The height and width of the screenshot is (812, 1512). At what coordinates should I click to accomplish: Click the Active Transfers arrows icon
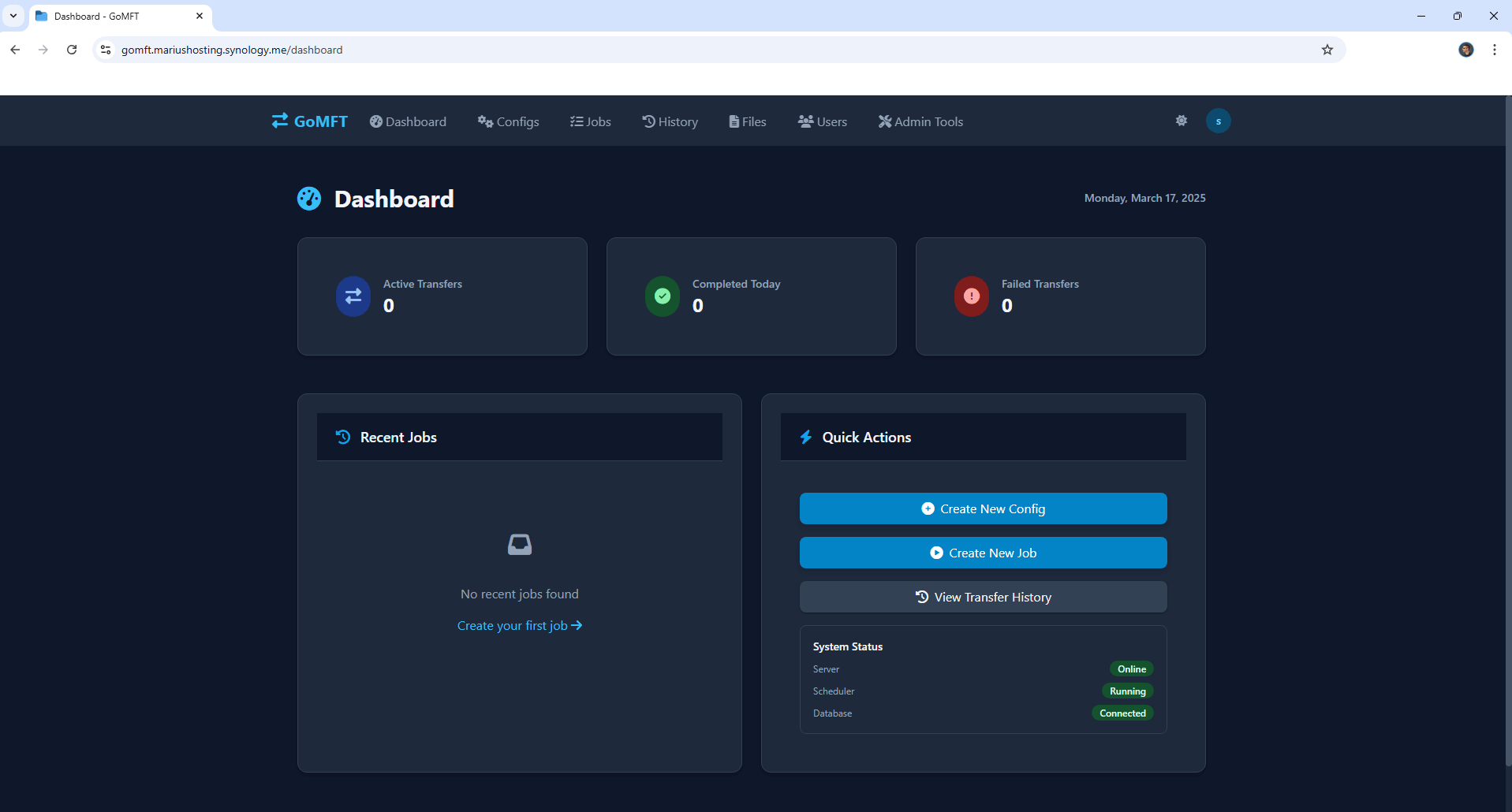click(353, 296)
